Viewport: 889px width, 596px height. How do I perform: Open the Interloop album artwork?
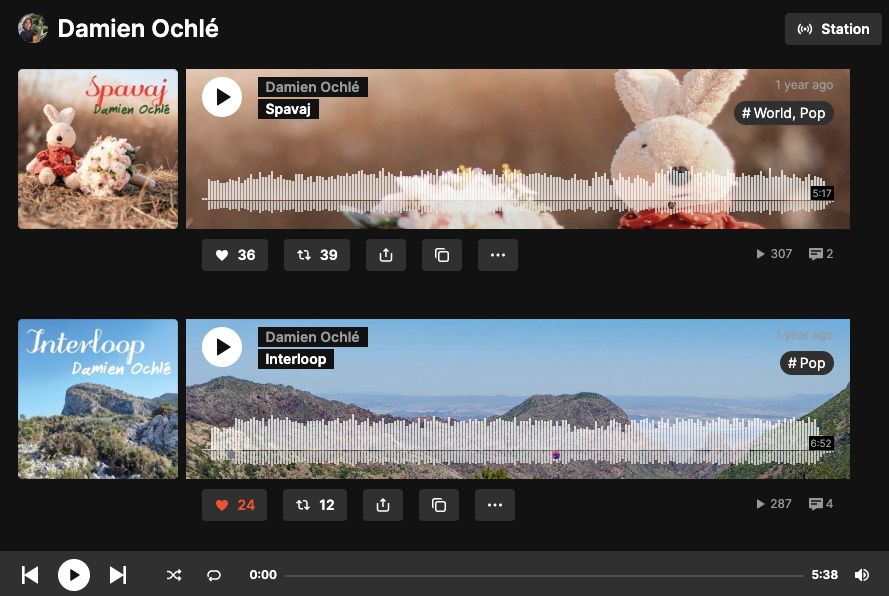(98, 399)
